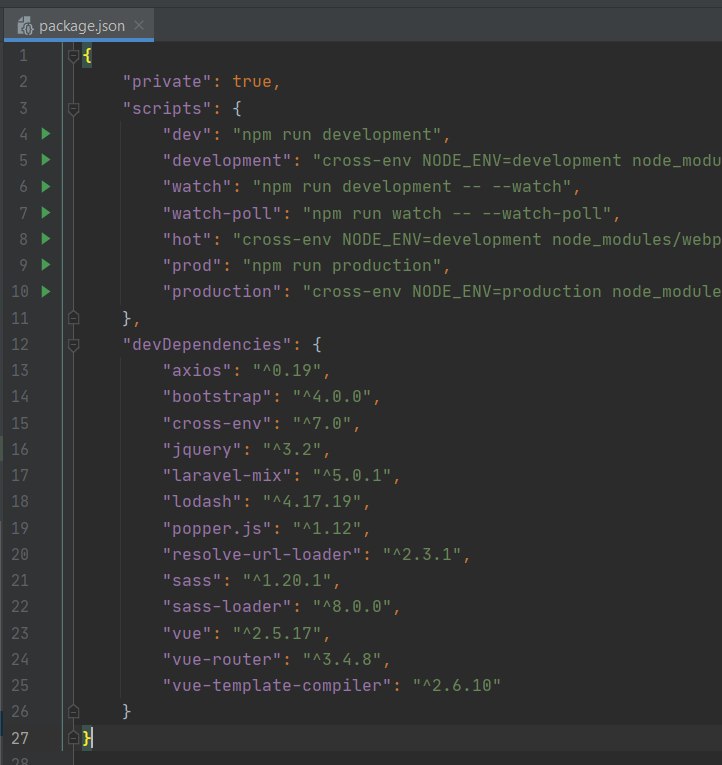Click the "vue-router" dependency name
Image resolution: width=722 pixels, height=765 pixels.
(x=222, y=659)
